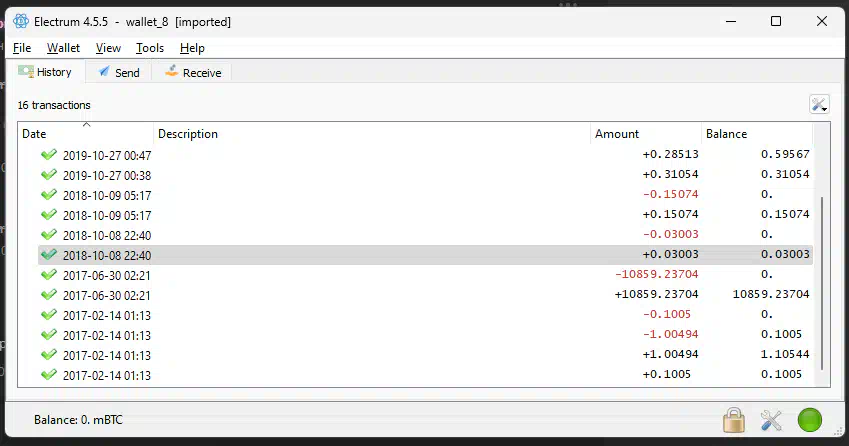Screen dimensions: 849x446
Task: Click the Electrum logo in title bar
Action: coord(21,22)
